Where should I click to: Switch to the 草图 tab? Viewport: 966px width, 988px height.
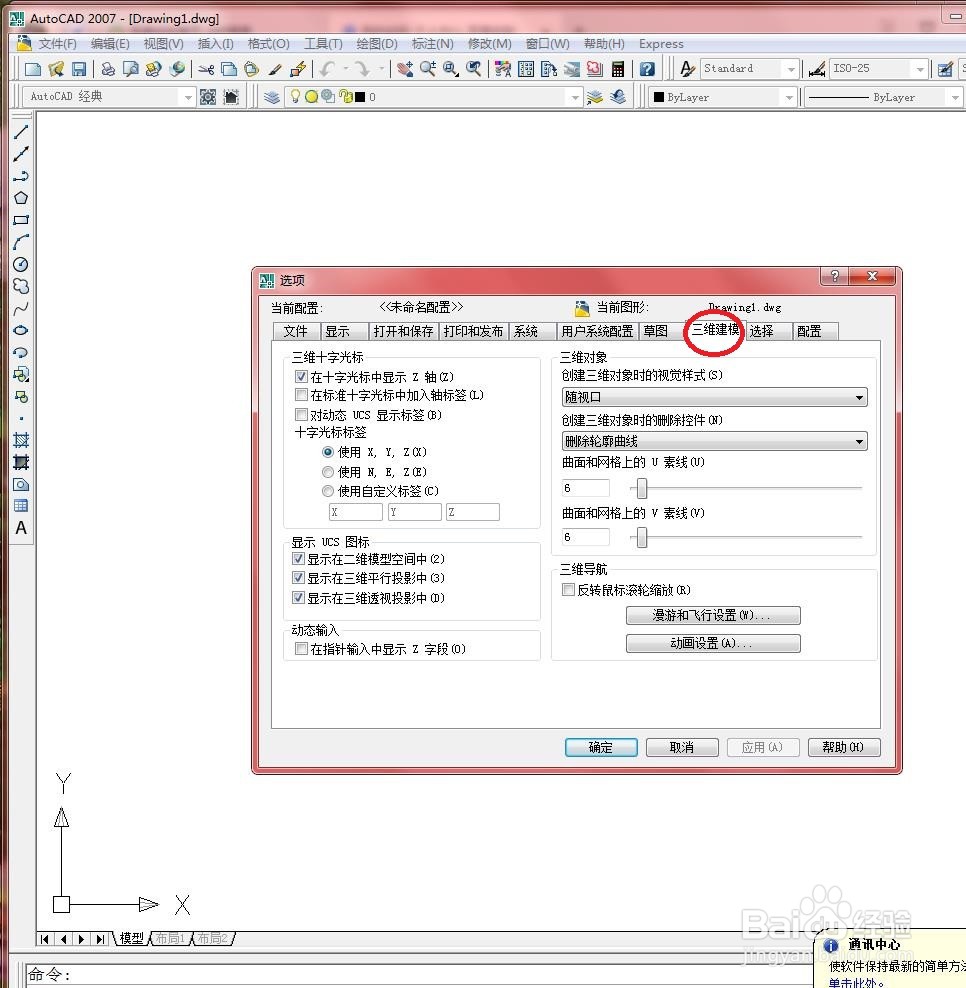click(662, 331)
